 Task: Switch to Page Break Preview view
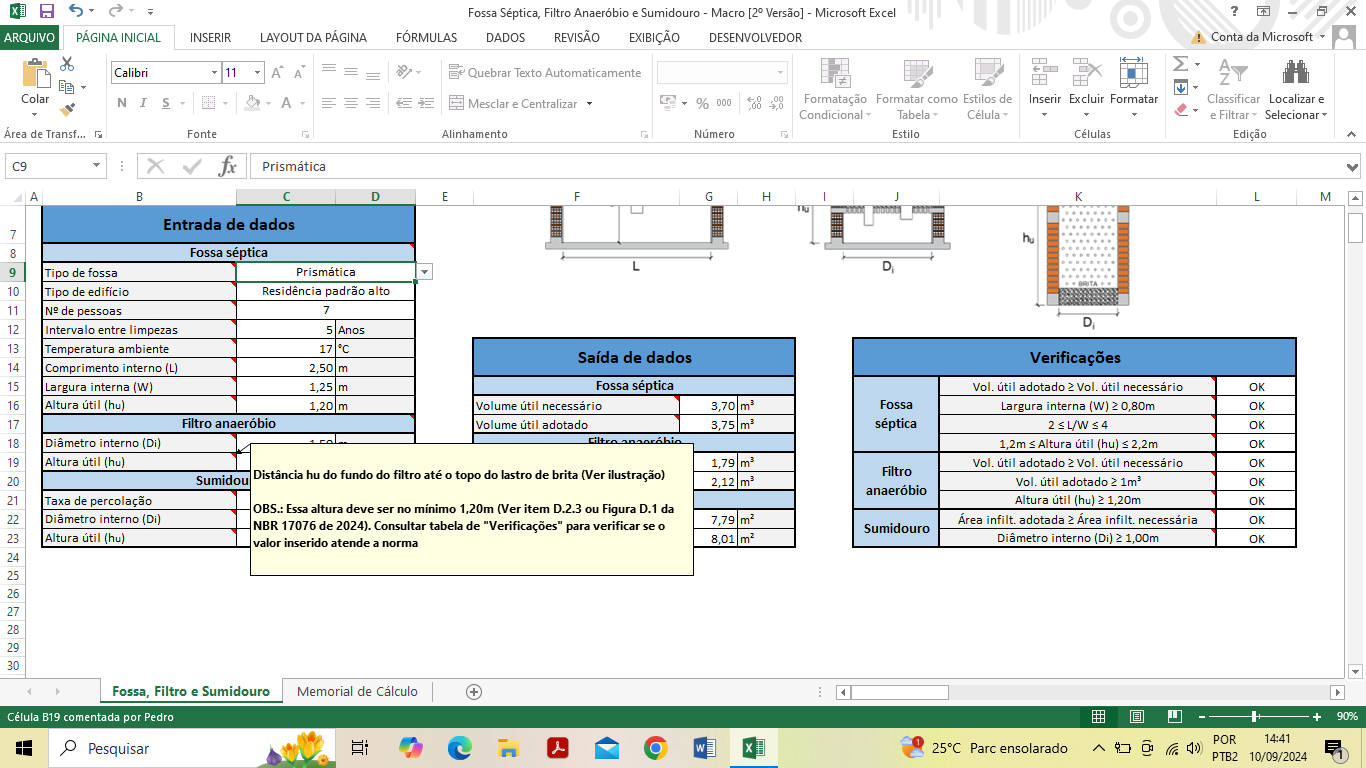point(1174,716)
